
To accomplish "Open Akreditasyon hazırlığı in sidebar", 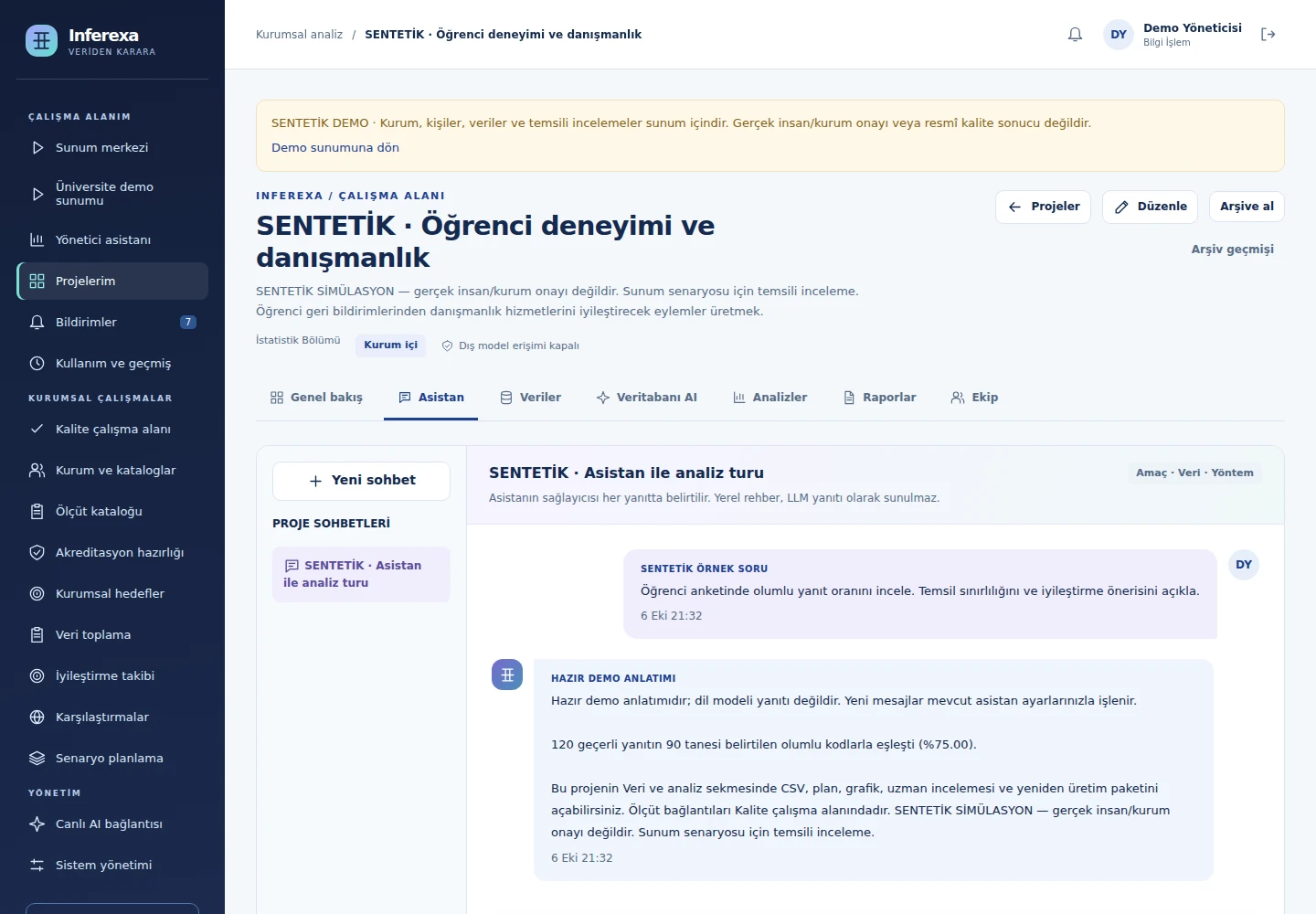I will pyautogui.click(x=112, y=553).
